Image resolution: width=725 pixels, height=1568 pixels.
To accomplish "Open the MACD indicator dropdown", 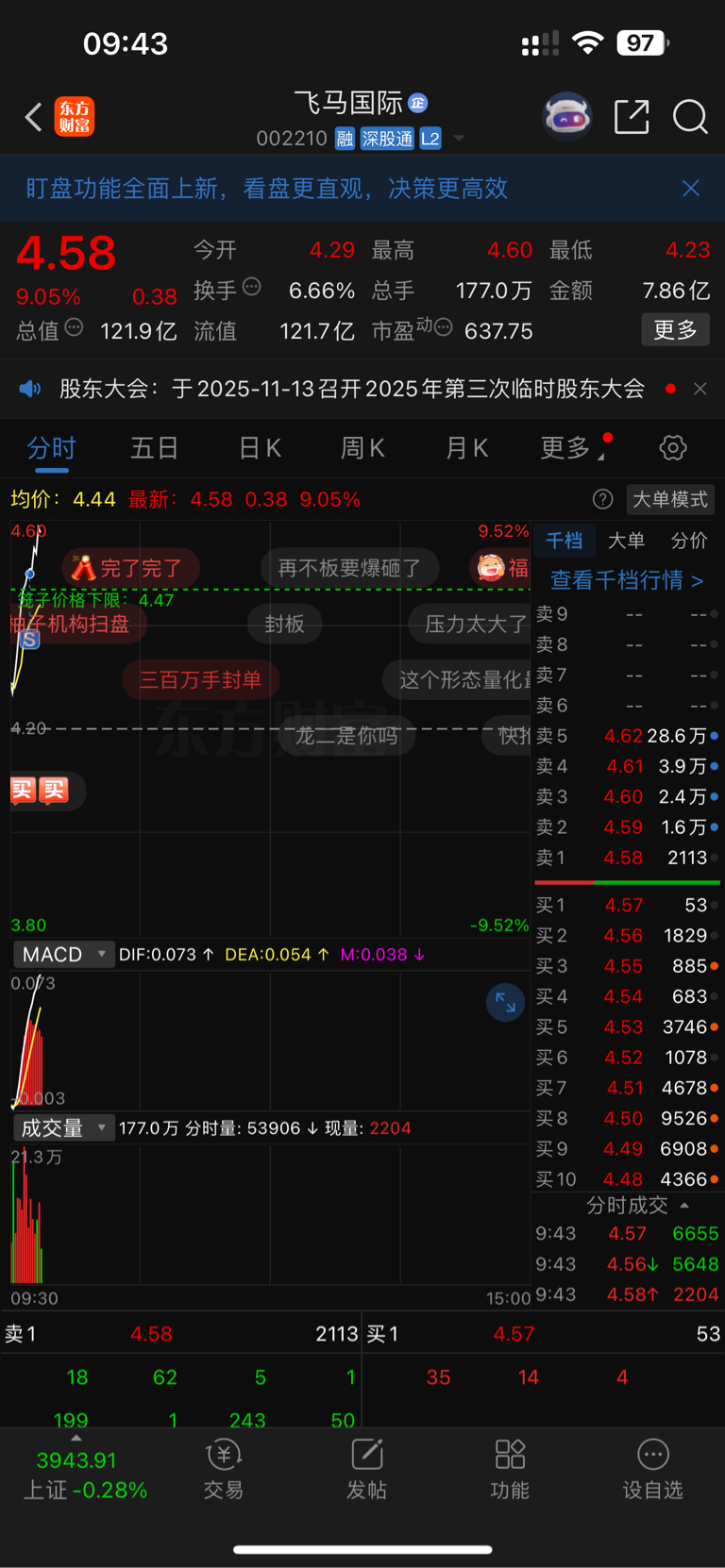I will (x=63, y=954).
